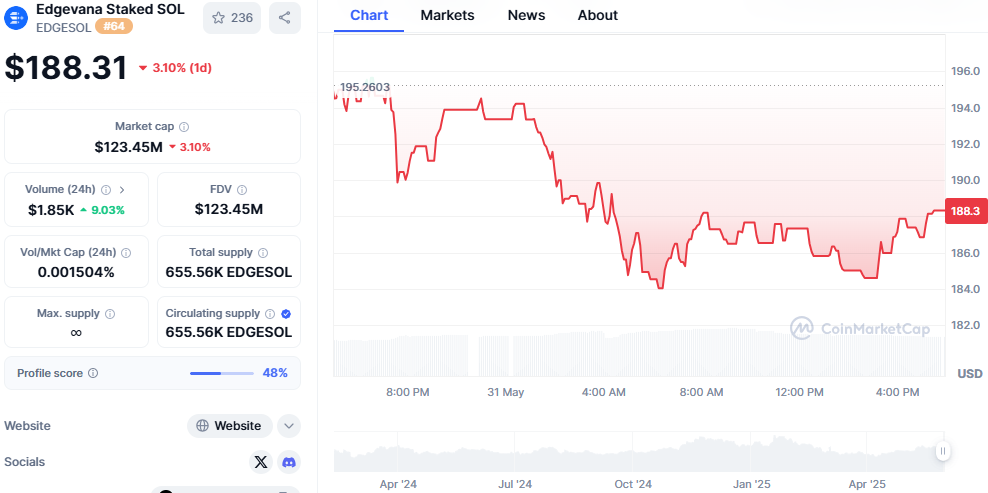Select the About tab
Viewport: 988px width, 493px height.
pyautogui.click(x=597, y=15)
